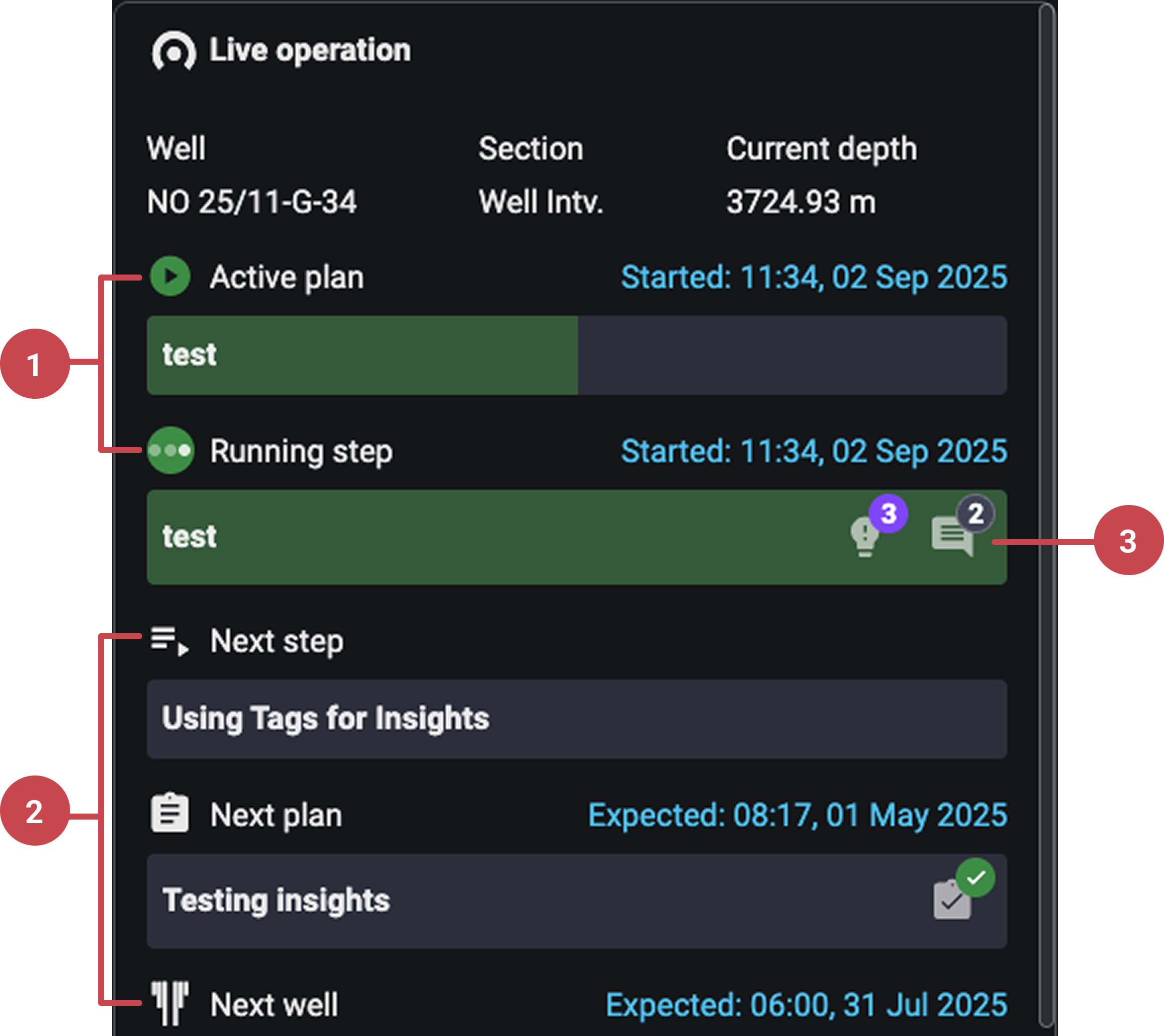The height and width of the screenshot is (1036, 1164).
Task: Click the current depth value 3724.93 m
Action: pyautogui.click(x=801, y=201)
